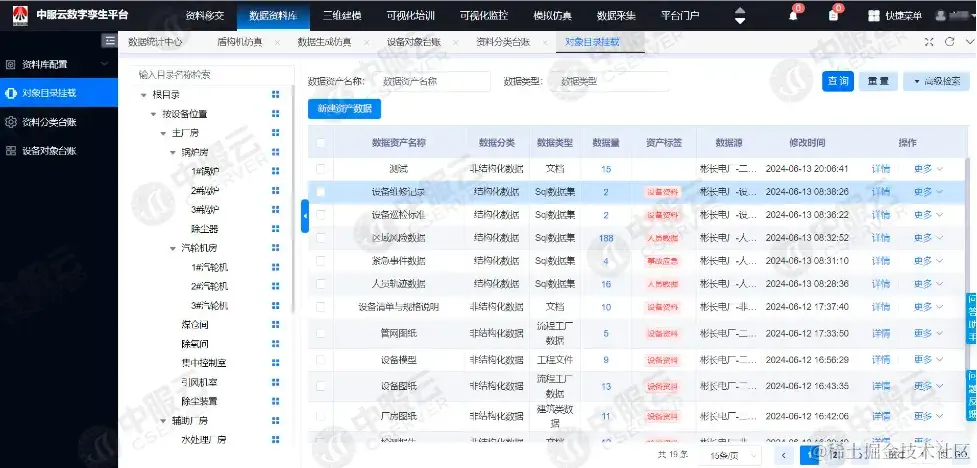The height and width of the screenshot is (468, 977).
Task: Click grid icon beside 1#锅炉 node
Action: (275, 171)
